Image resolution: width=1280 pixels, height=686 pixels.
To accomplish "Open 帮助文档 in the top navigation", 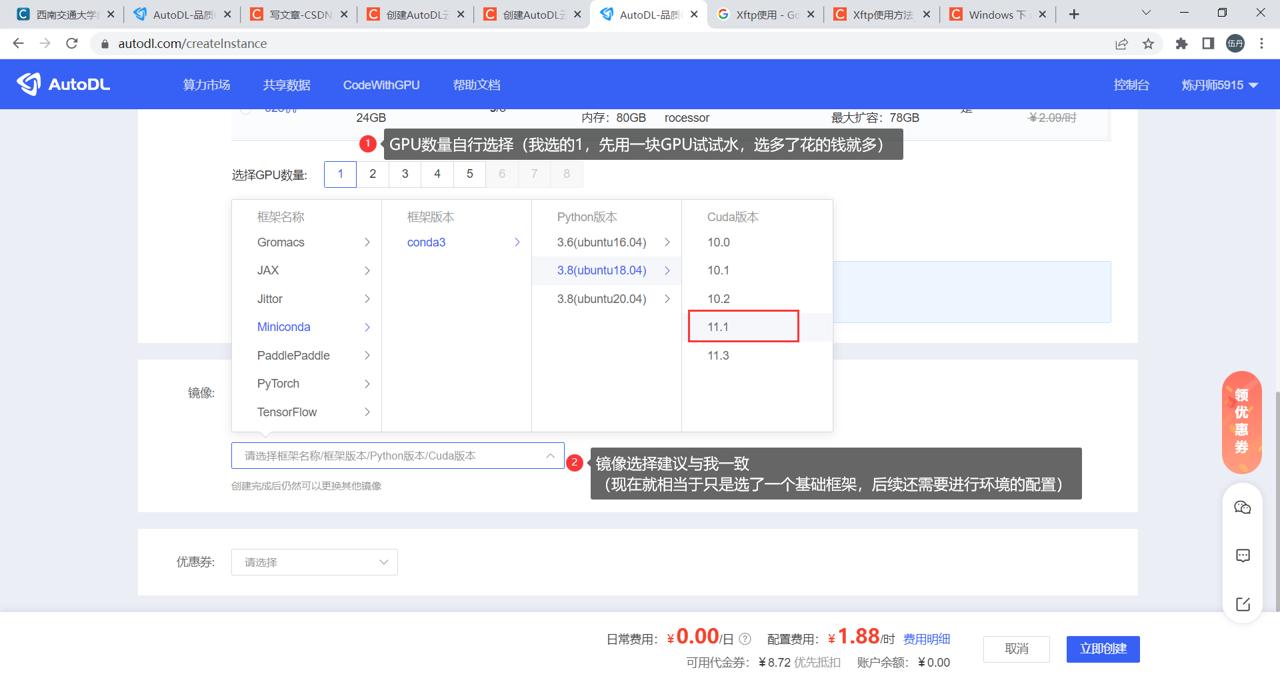I will [x=476, y=85].
